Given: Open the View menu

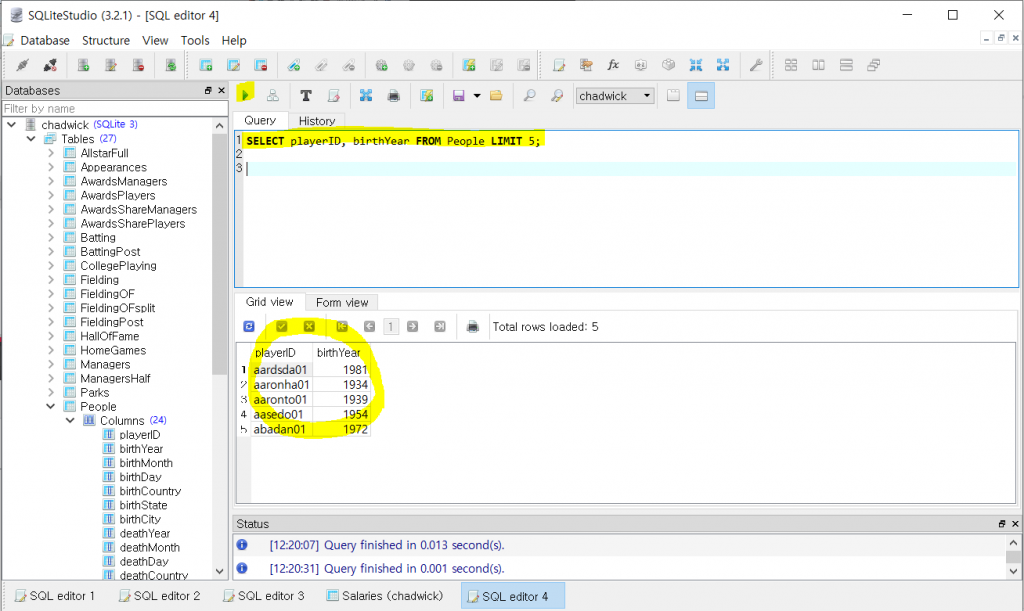Looking at the screenshot, I should tap(155, 40).
